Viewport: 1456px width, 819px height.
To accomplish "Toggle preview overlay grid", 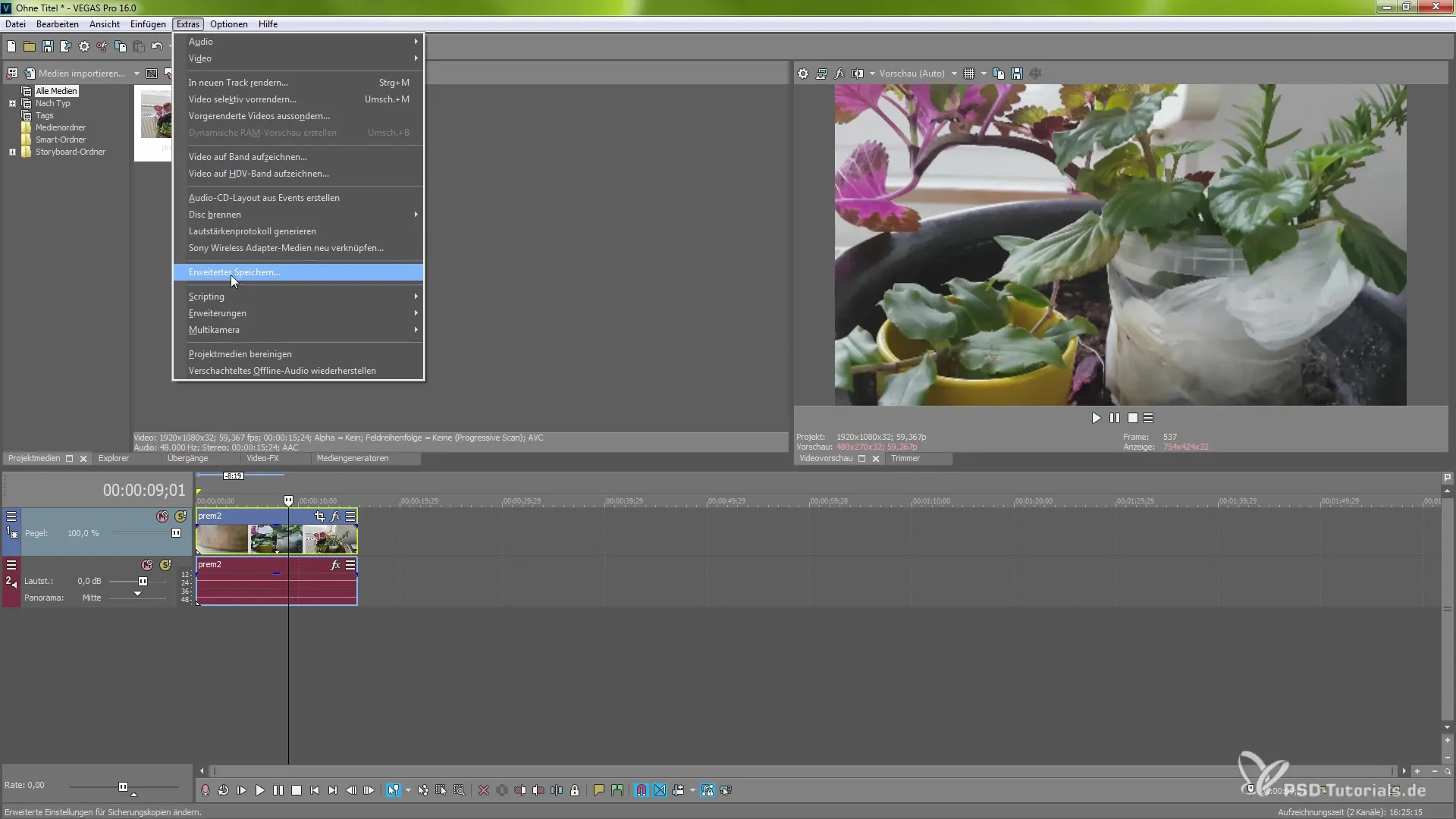I will (969, 74).
